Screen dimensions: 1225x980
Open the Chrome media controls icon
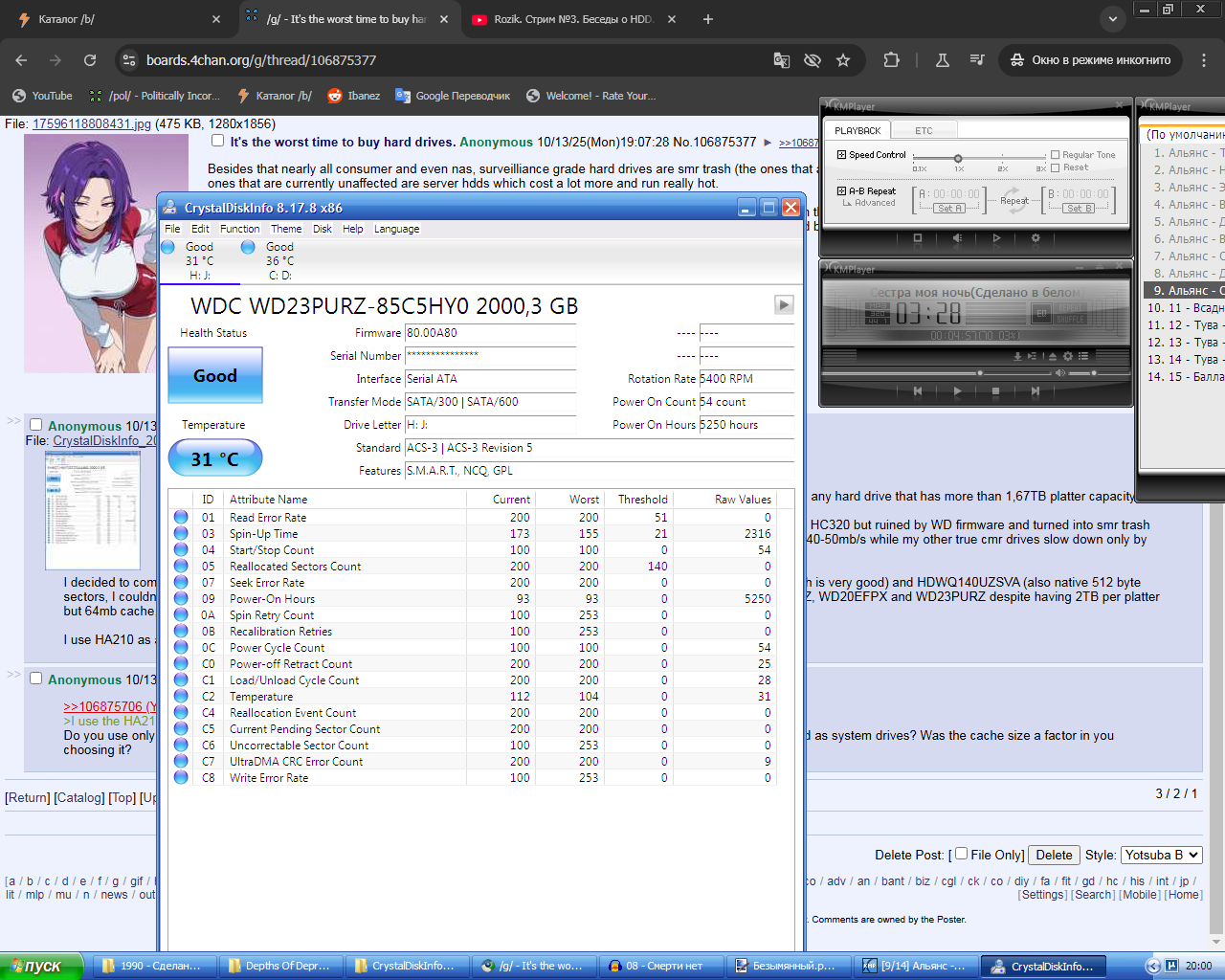[977, 60]
